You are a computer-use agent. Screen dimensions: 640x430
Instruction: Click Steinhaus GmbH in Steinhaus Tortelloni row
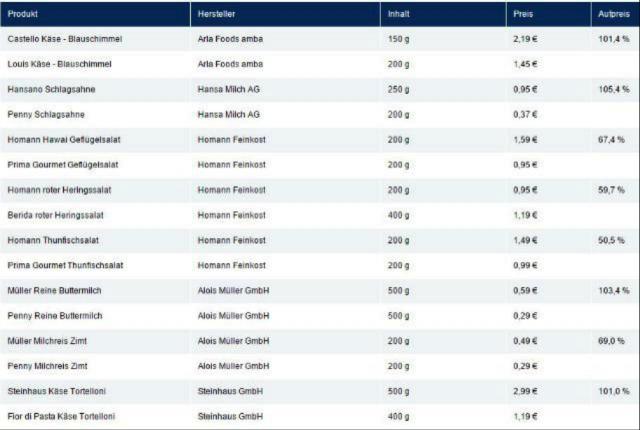230,391
